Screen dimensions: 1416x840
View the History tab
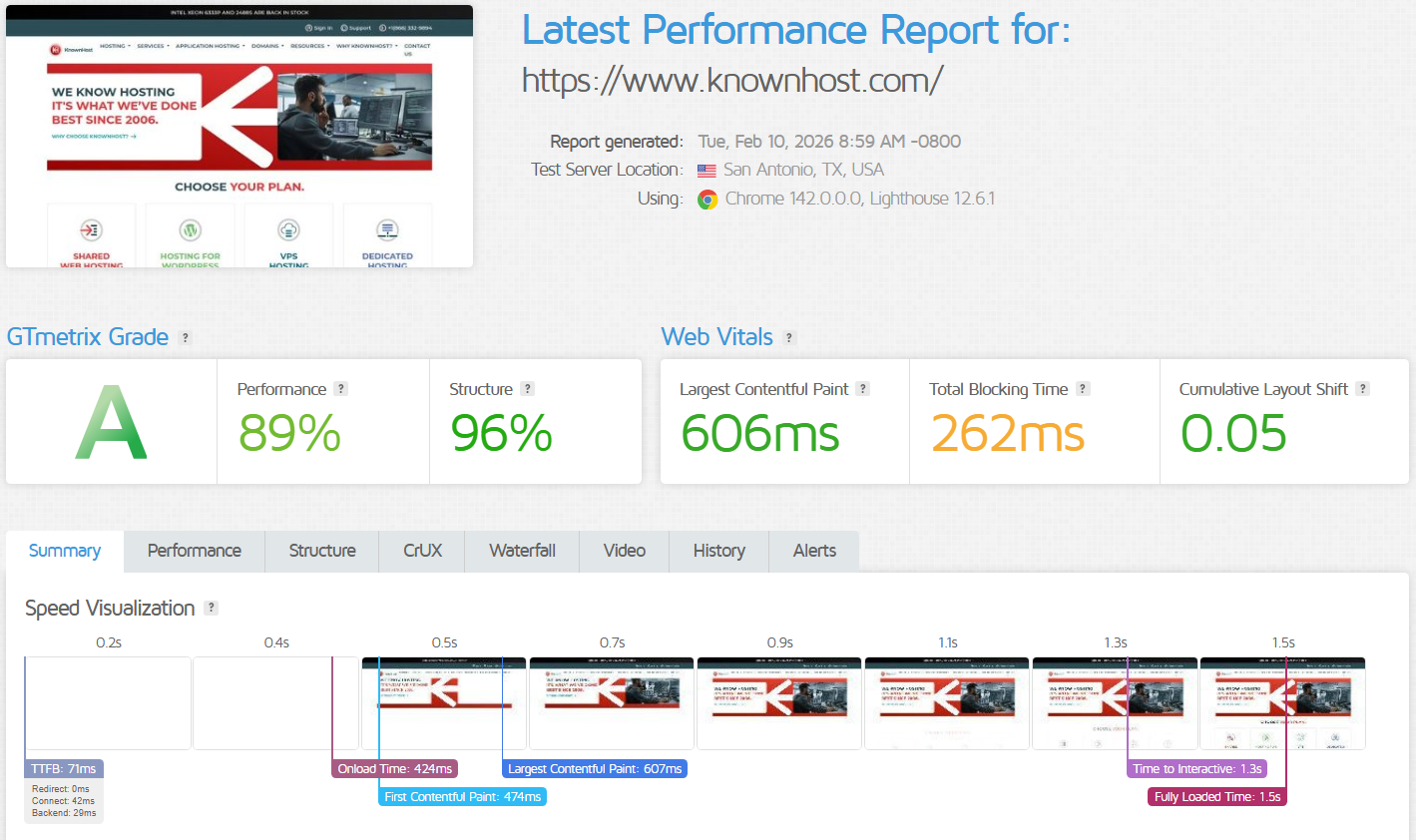tap(719, 551)
